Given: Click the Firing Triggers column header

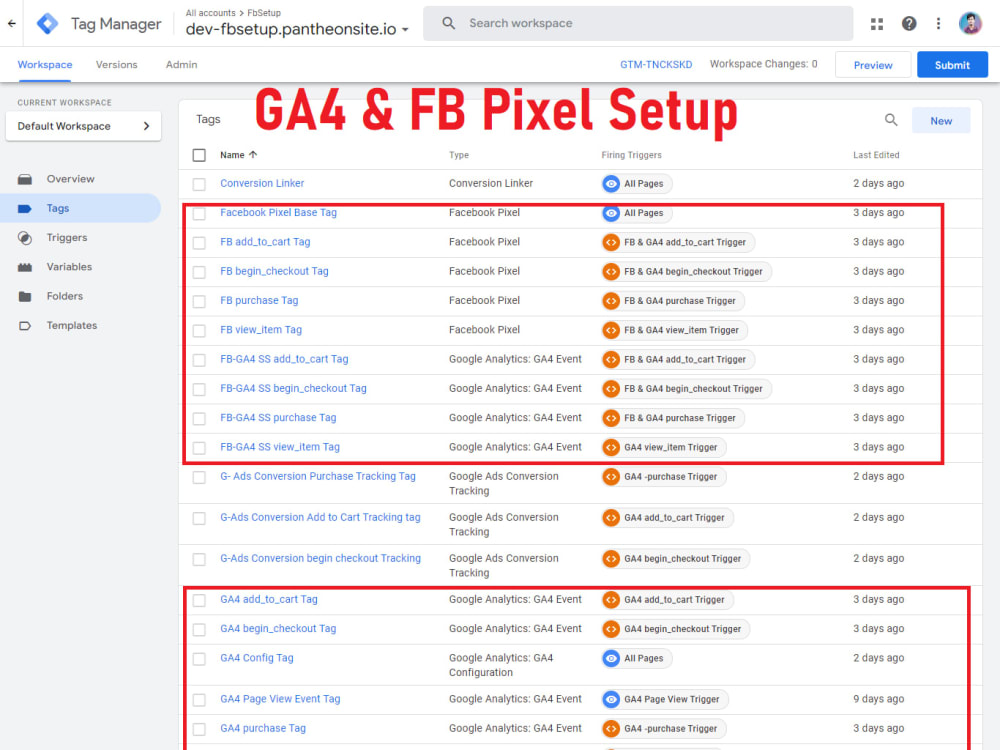Looking at the screenshot, I should (x=631, y=155).
